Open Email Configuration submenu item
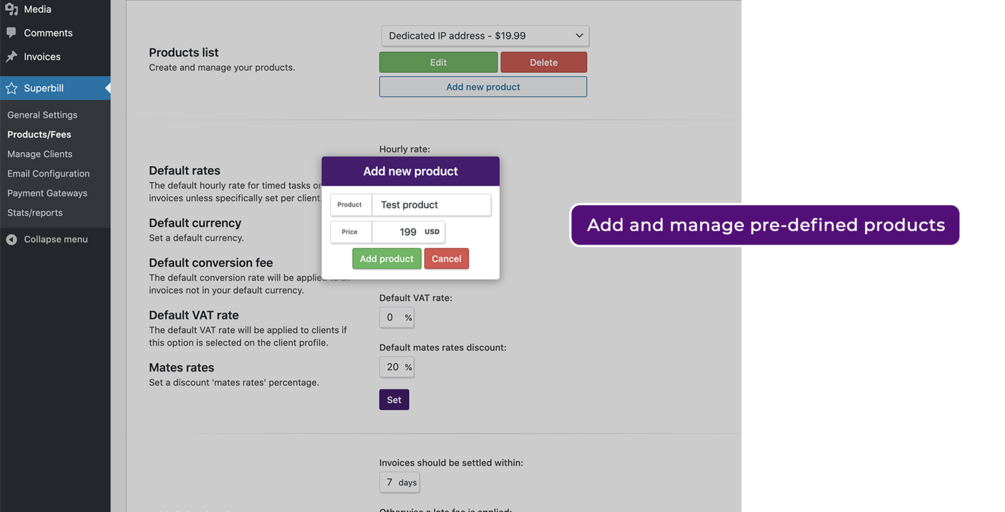 click(x=48, y=174)
